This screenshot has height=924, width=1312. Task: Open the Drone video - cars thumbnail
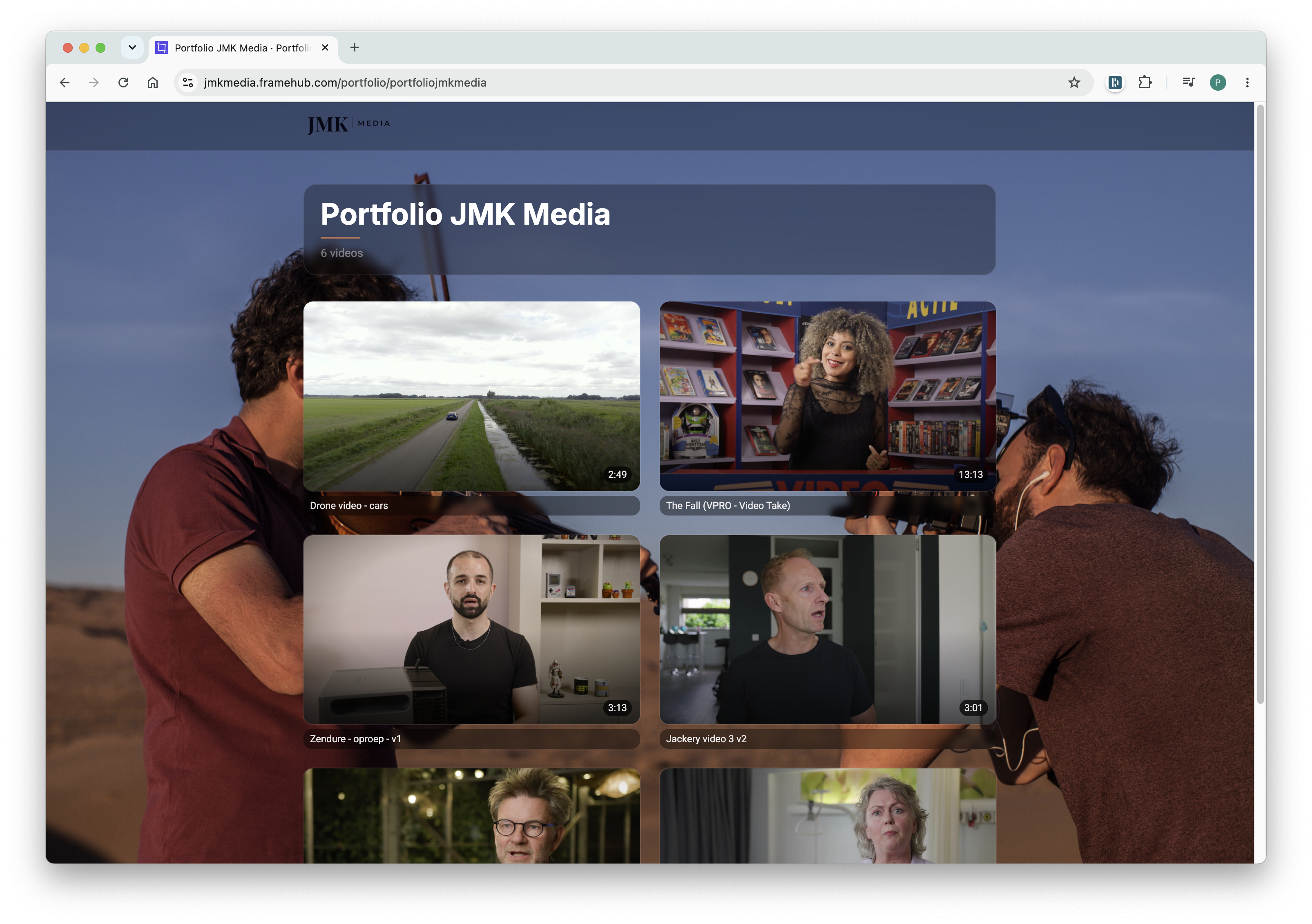coord(471,396)
